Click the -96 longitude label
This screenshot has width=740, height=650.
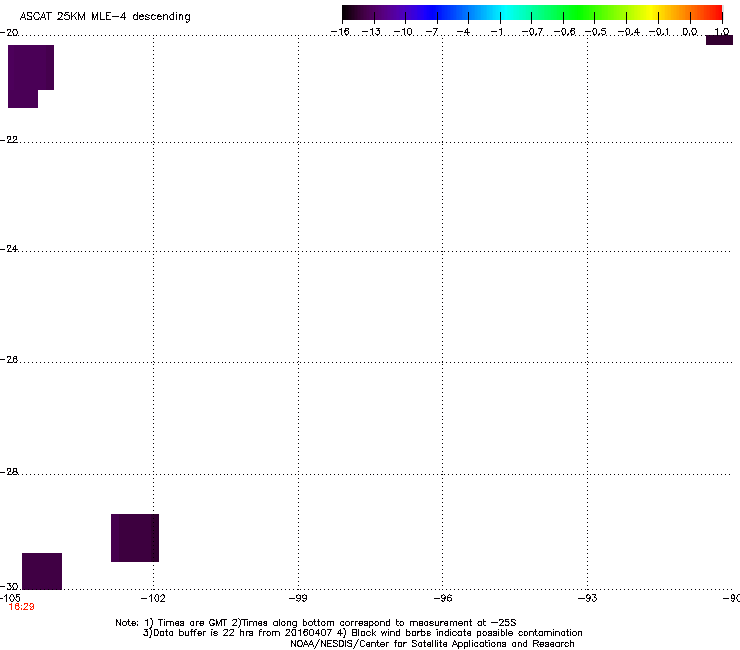coord(443,598)
